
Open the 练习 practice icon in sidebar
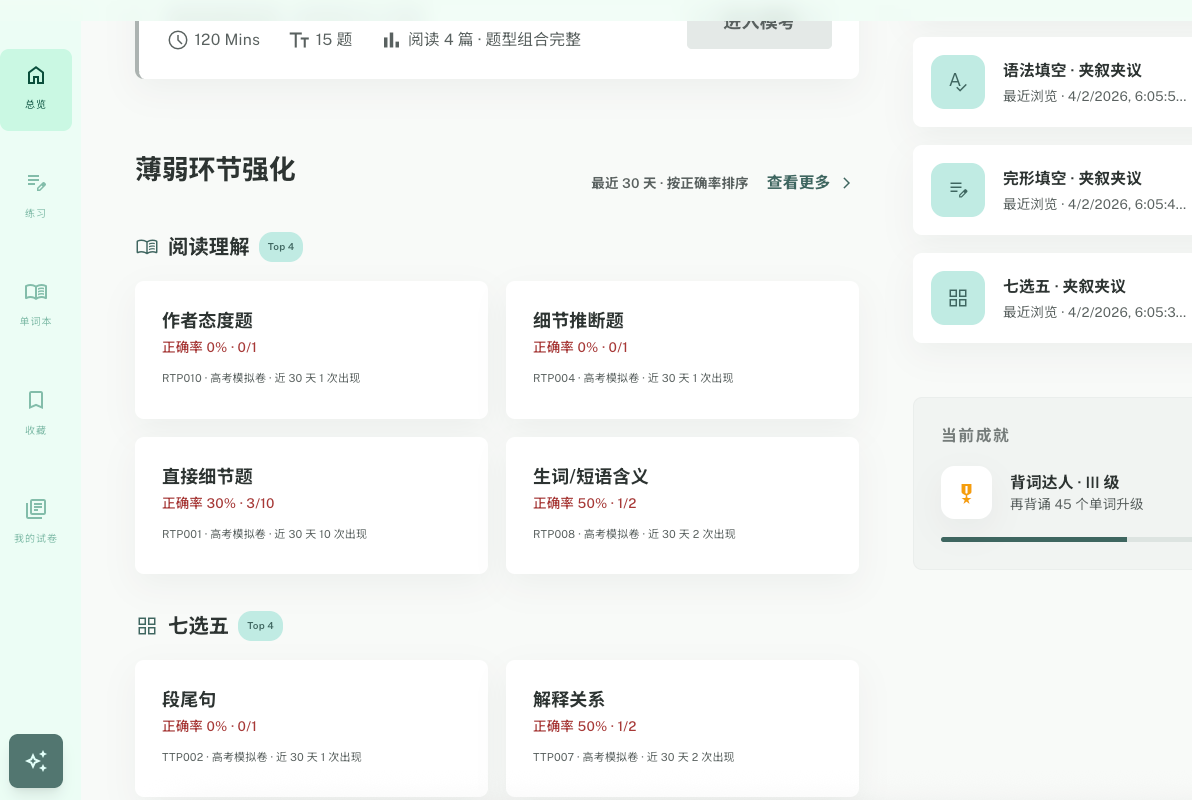36,183
